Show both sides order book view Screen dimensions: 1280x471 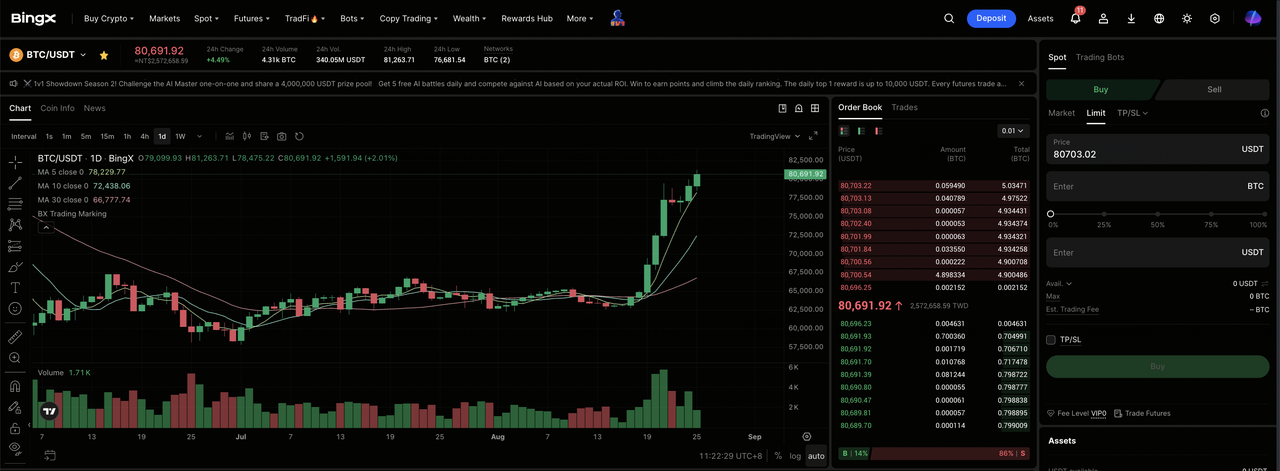(x=844, y=131)
